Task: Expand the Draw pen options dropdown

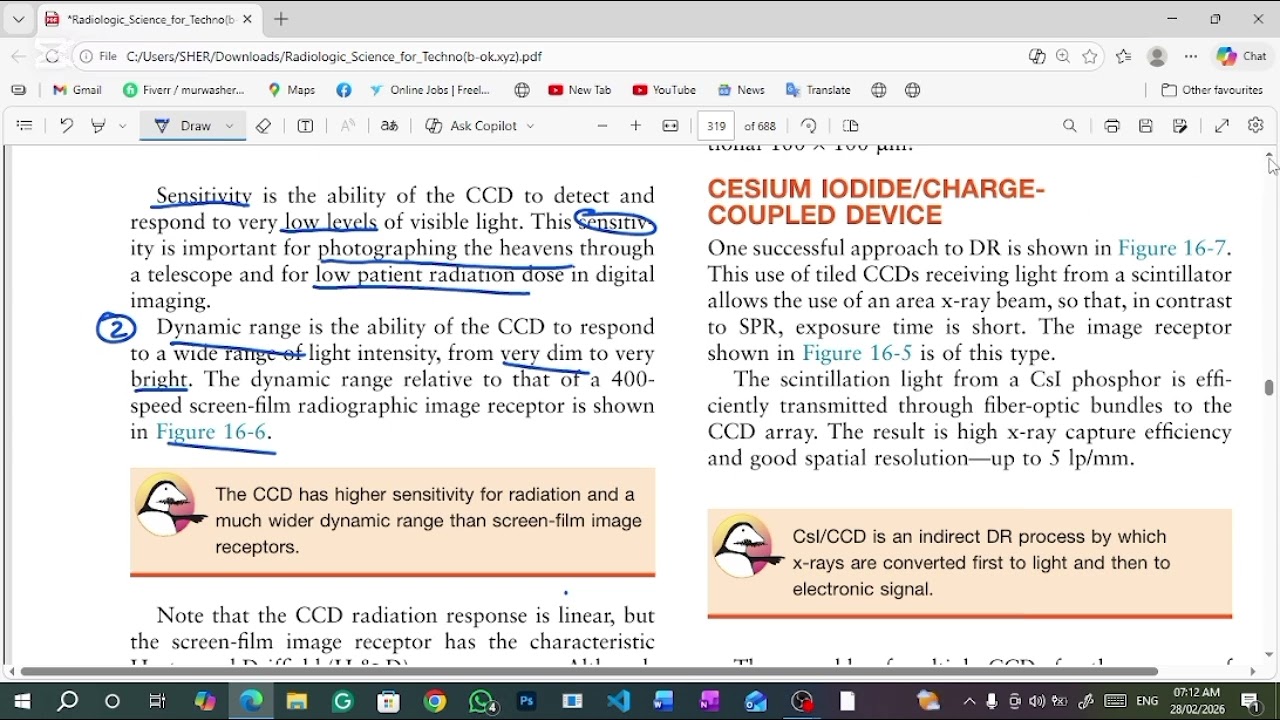Action: pyautogui.click(x=230, y=126)
